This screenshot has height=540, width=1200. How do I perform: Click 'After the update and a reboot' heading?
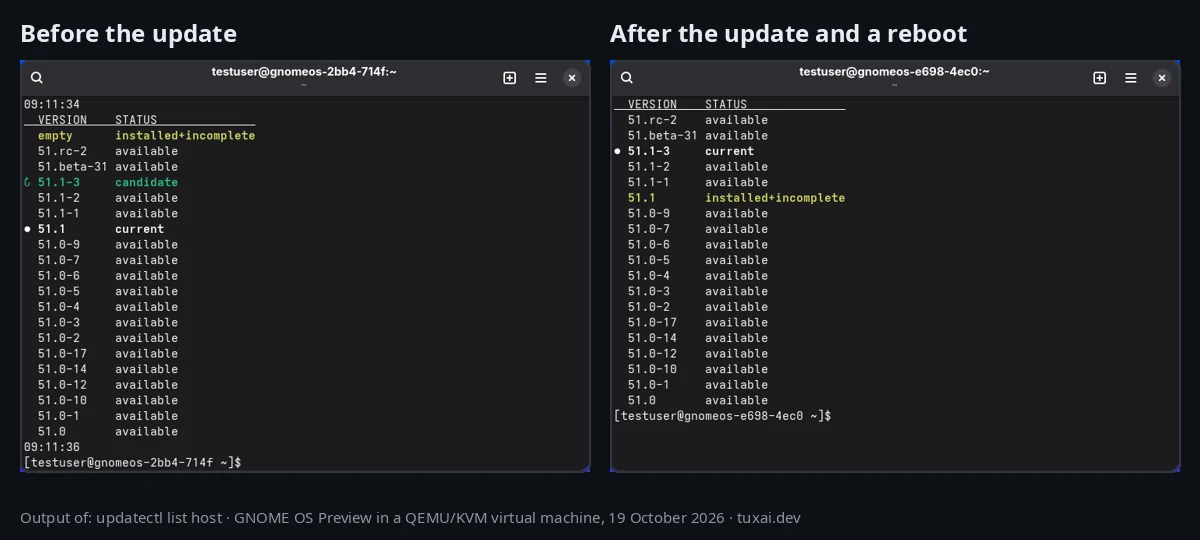788,34
